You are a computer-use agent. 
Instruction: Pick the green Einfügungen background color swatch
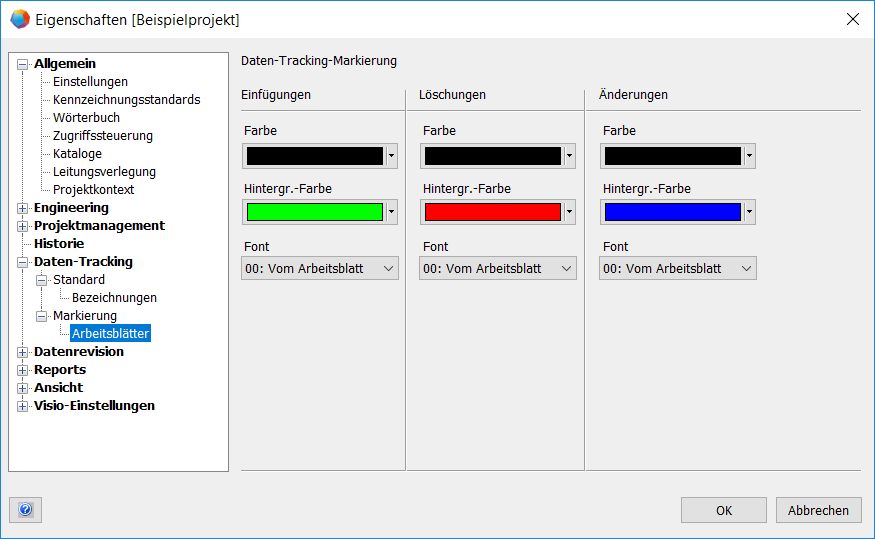(314, 212)
